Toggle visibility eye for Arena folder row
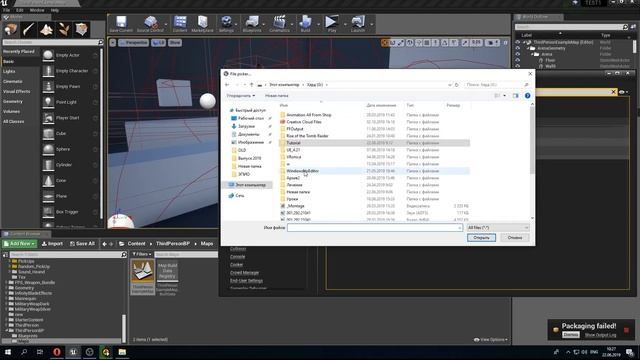Viewport: 640px width, 360px height. click(518, 54)
